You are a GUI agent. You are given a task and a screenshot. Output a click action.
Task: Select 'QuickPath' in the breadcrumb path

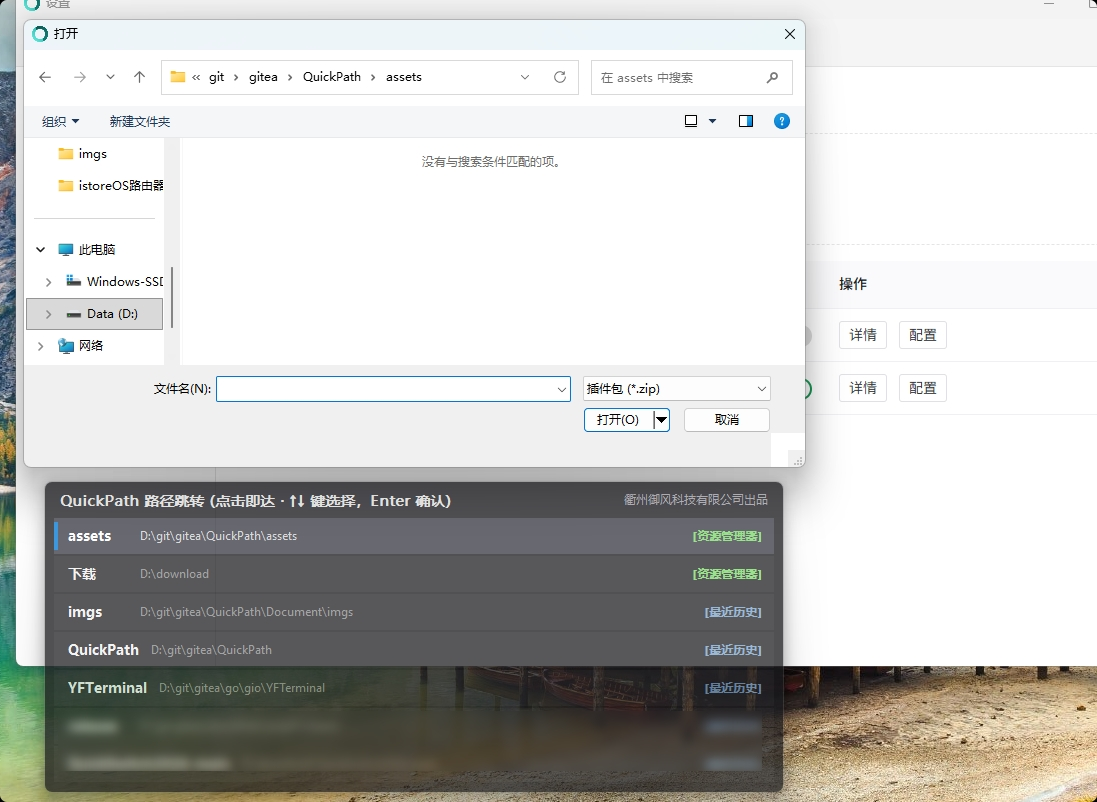332,77
